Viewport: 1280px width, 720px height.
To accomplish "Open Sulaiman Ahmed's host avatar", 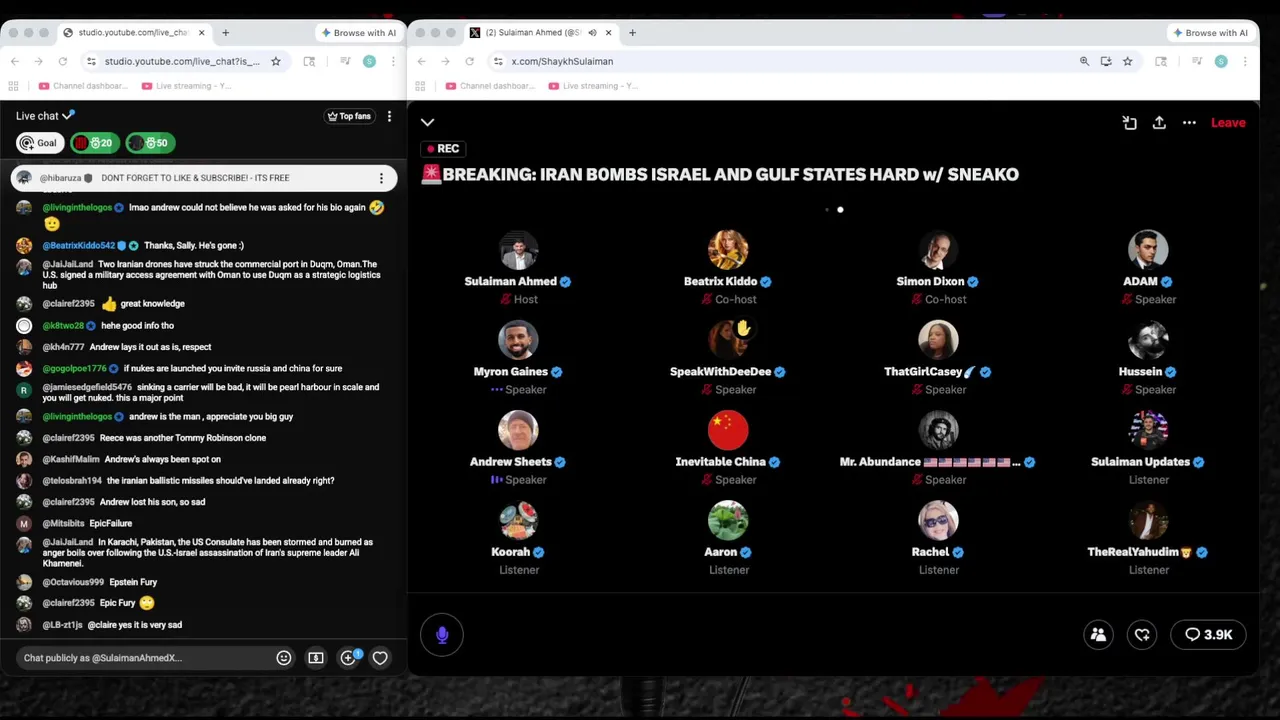I will click(x=518, y=251).
